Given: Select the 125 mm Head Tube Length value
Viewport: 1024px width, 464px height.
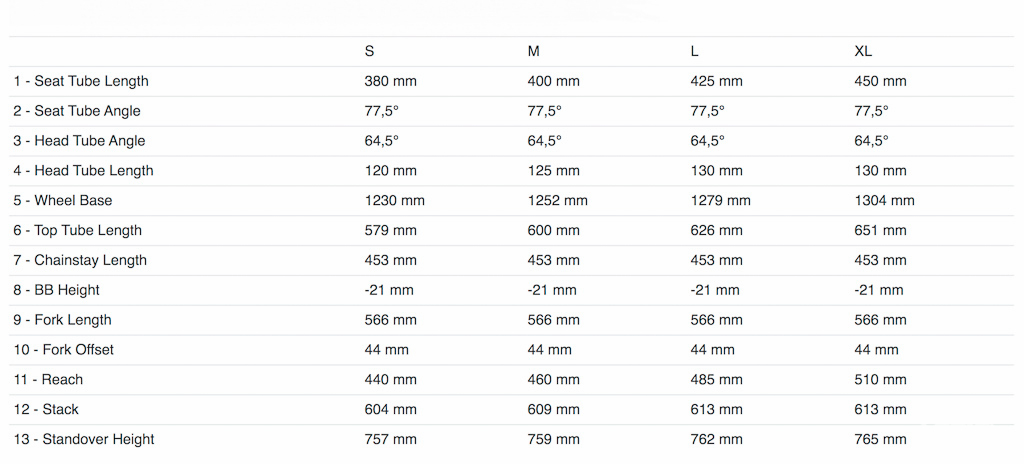Looking at the screenshot, I should click(554, 171).
